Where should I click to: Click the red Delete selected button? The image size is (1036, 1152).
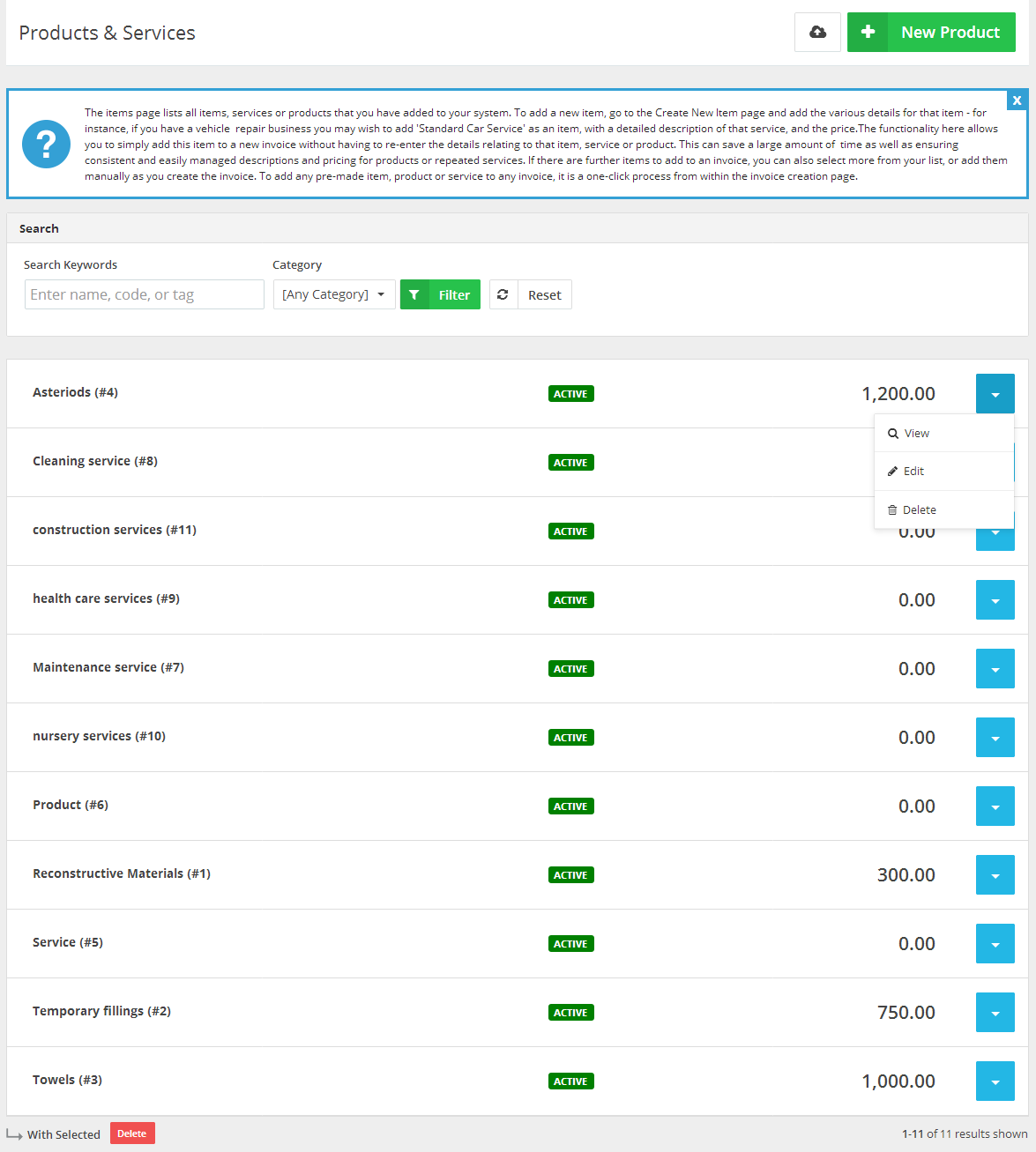point(132,1133)
